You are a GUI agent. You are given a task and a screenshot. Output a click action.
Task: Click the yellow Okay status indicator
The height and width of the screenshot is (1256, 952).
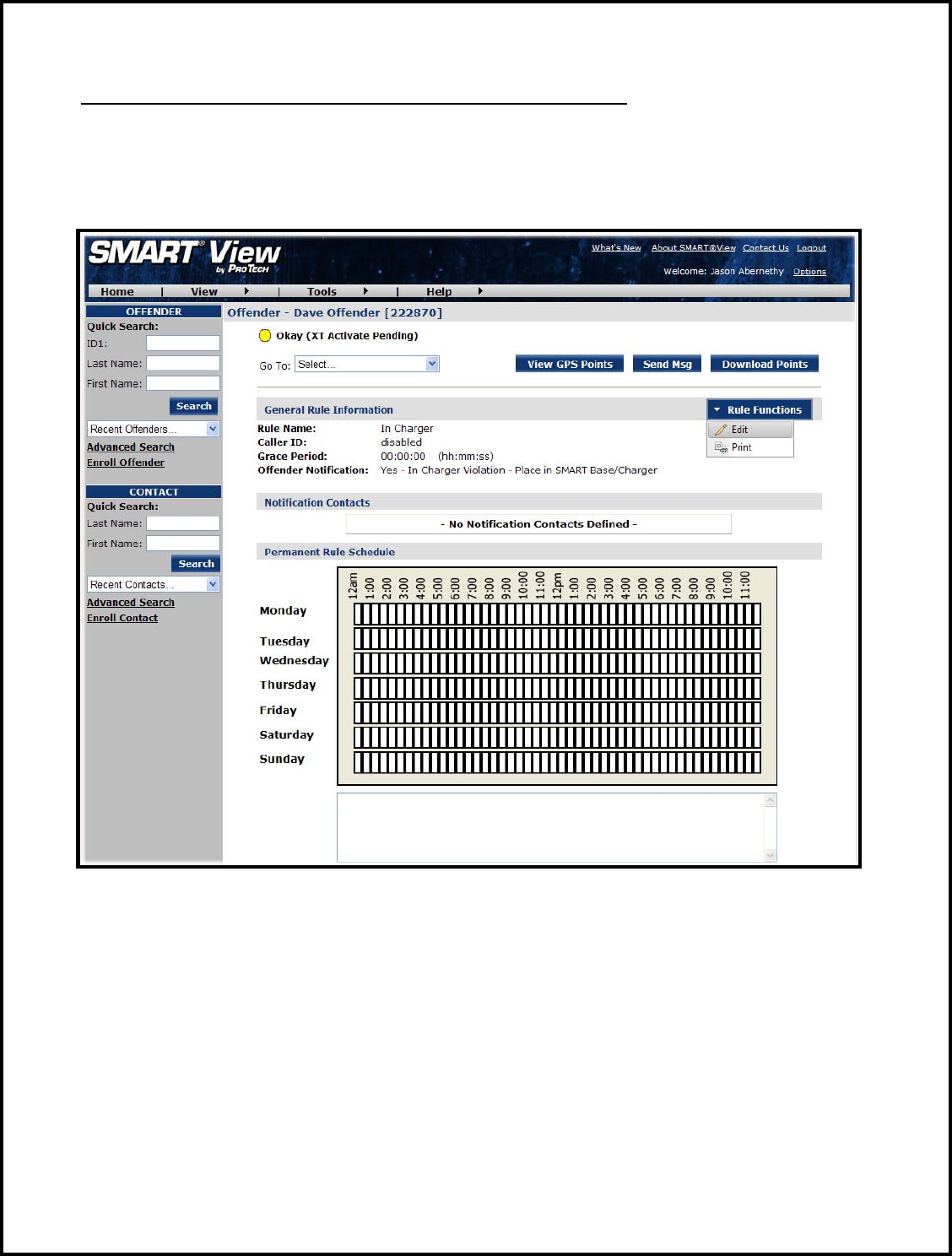tap(264, 335)
